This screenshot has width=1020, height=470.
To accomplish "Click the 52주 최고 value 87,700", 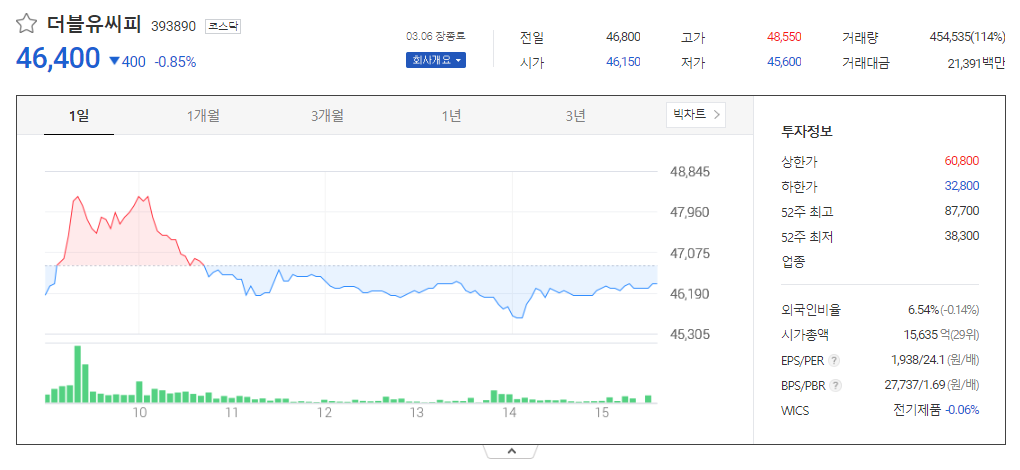I will point(961,211).
